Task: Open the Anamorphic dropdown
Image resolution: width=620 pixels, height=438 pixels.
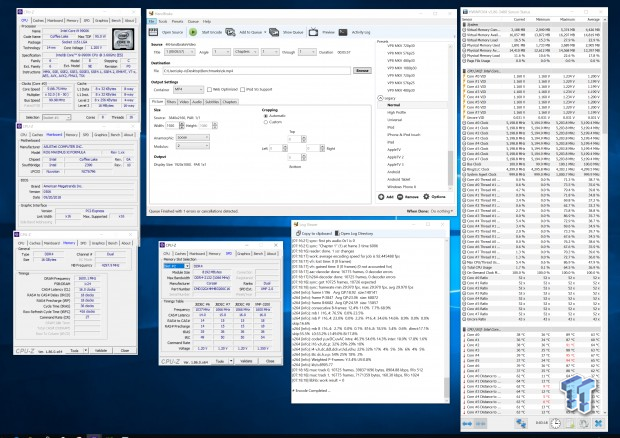Action: 193,138
